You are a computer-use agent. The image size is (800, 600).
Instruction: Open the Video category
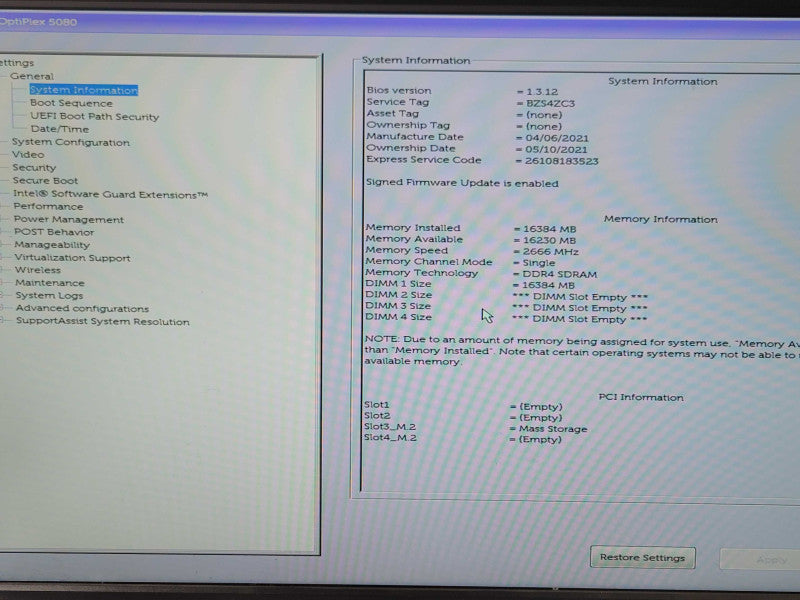[28, 155]
